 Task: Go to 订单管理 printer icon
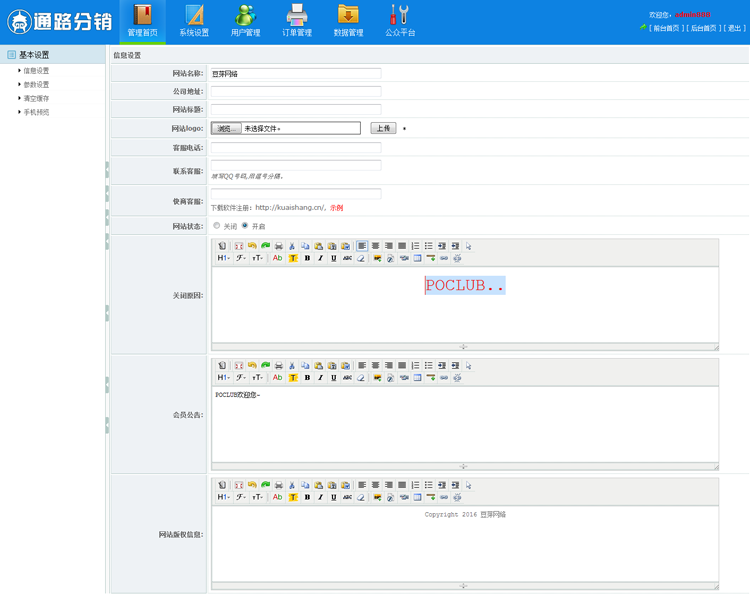point(297,21)
